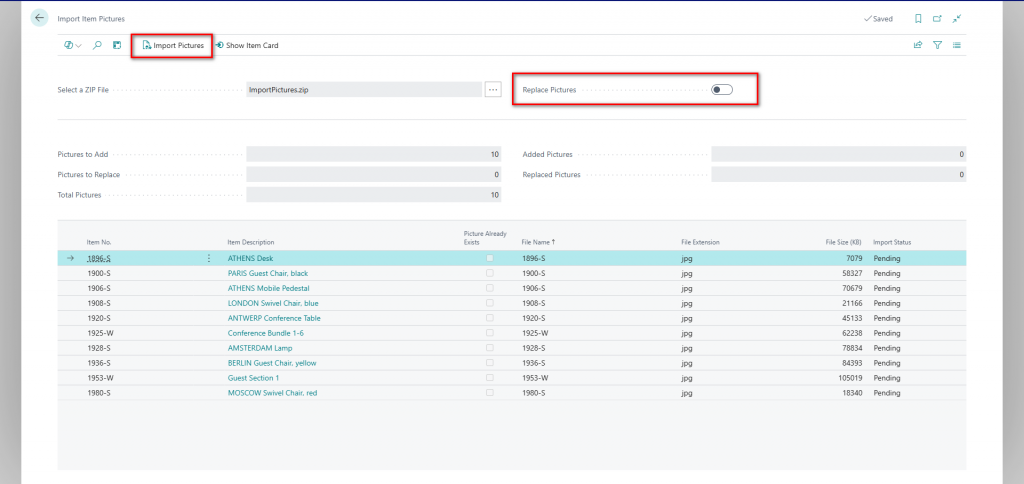Expand the dropdown arrow beside the first toolbar icon
Image resolution: width=1024 pixels, height=484 pixels.
(79, 45)
